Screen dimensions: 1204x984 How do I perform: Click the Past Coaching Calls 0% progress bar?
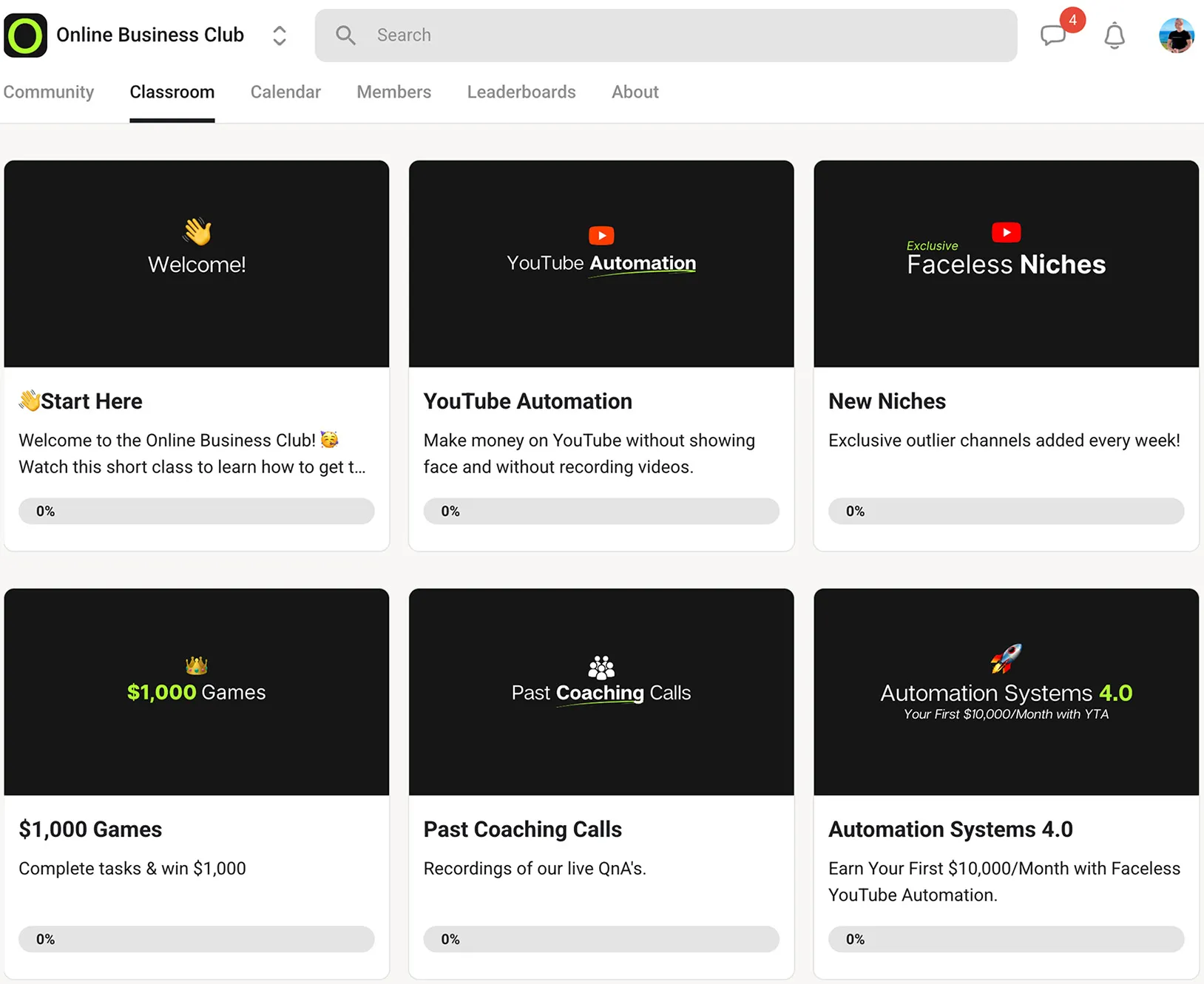pos(601,939)
